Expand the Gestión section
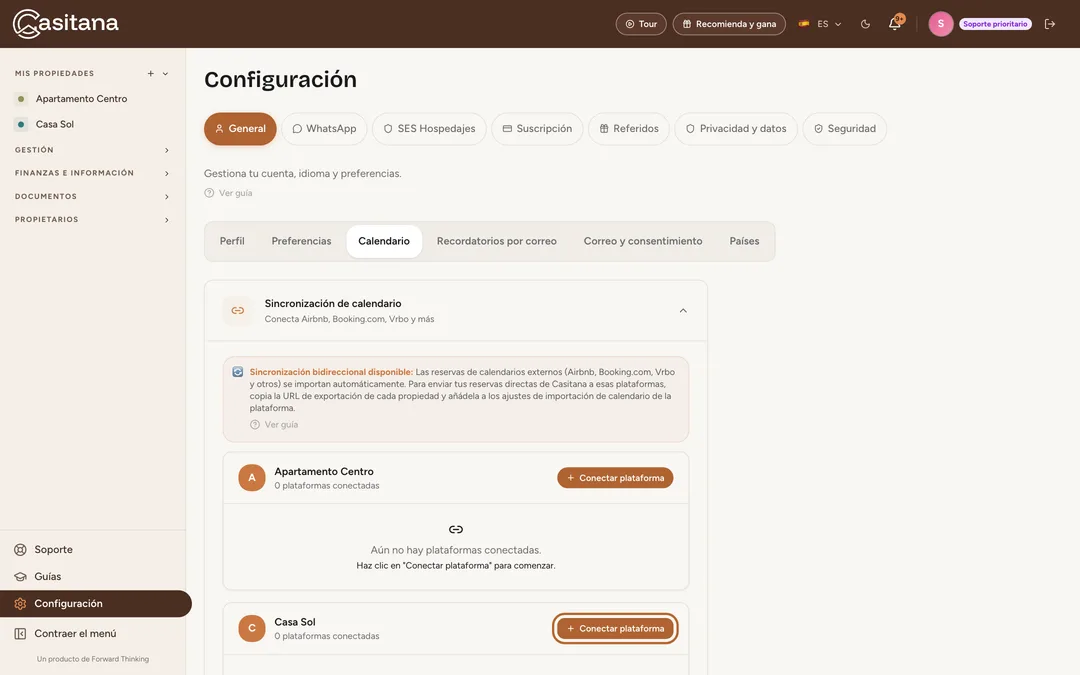Image resolution: width=1080 pixels, height=675 pixels. (x=92, y=150)
